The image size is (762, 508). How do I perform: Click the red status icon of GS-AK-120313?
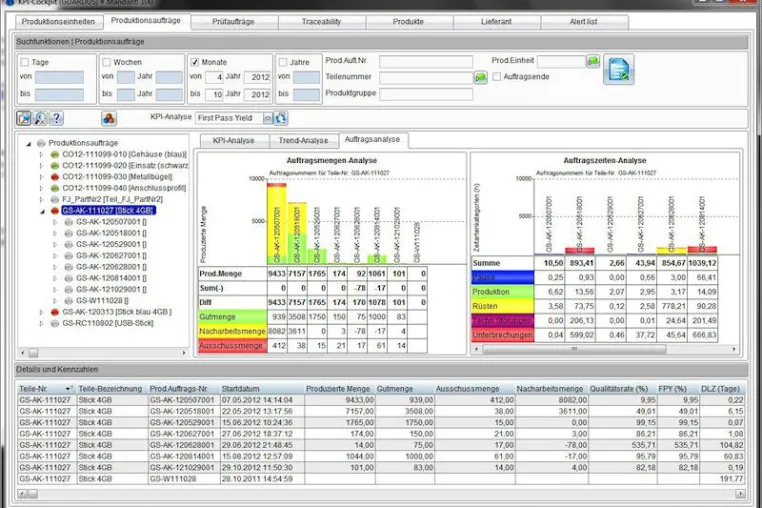(x=55, y=312)
